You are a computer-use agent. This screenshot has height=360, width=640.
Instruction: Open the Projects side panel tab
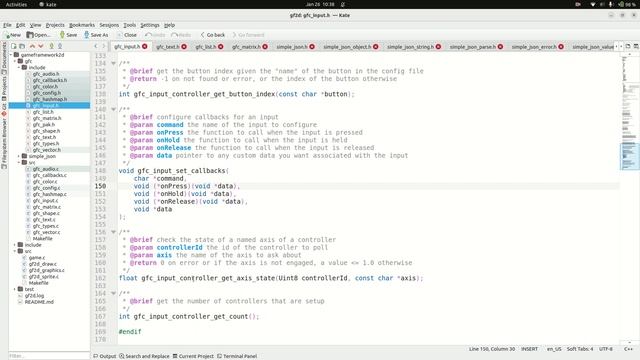[x=4, y=89]
